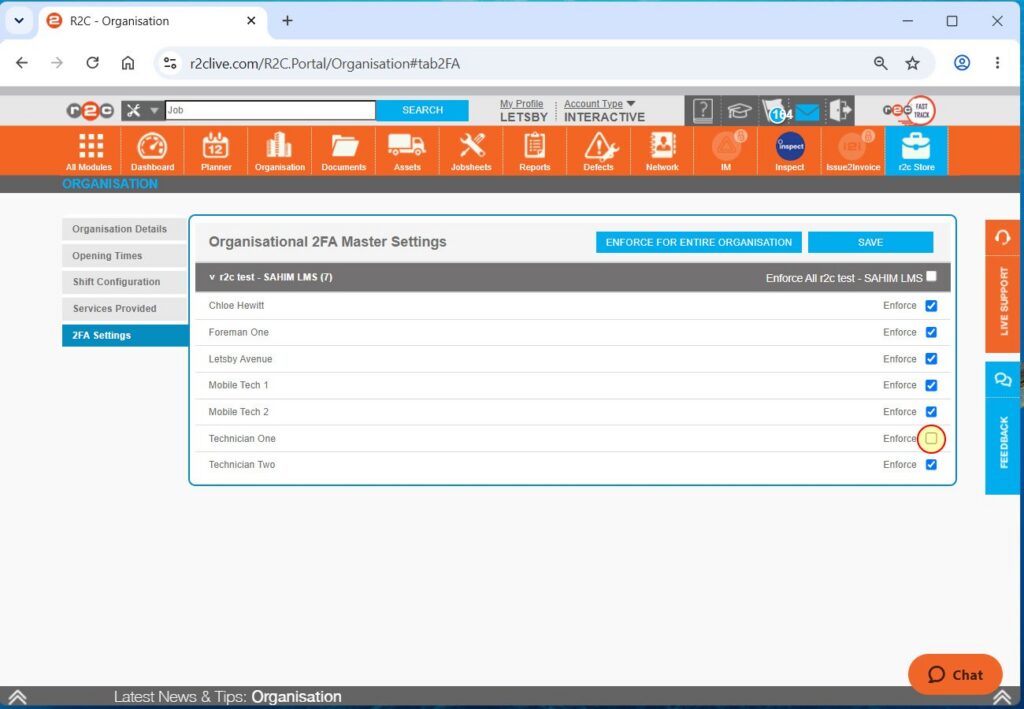The image size is (1024, 709).
Task: Click Enforce For Entire Organisation button
Action: point(698,242)
